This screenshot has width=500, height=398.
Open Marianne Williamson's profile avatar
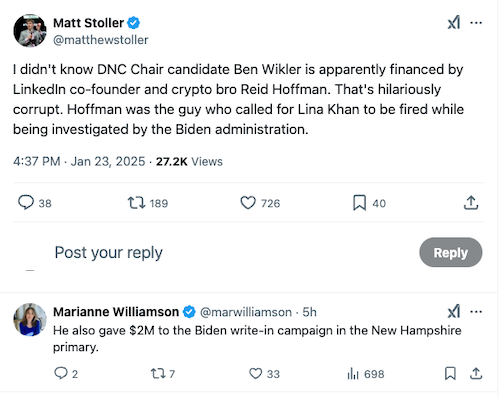(30, 320)
